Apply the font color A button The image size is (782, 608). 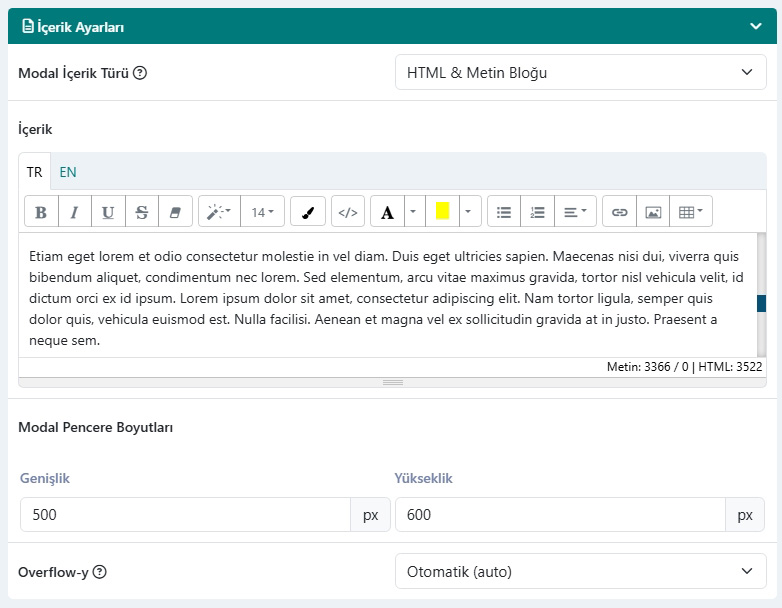click(387, 212)
